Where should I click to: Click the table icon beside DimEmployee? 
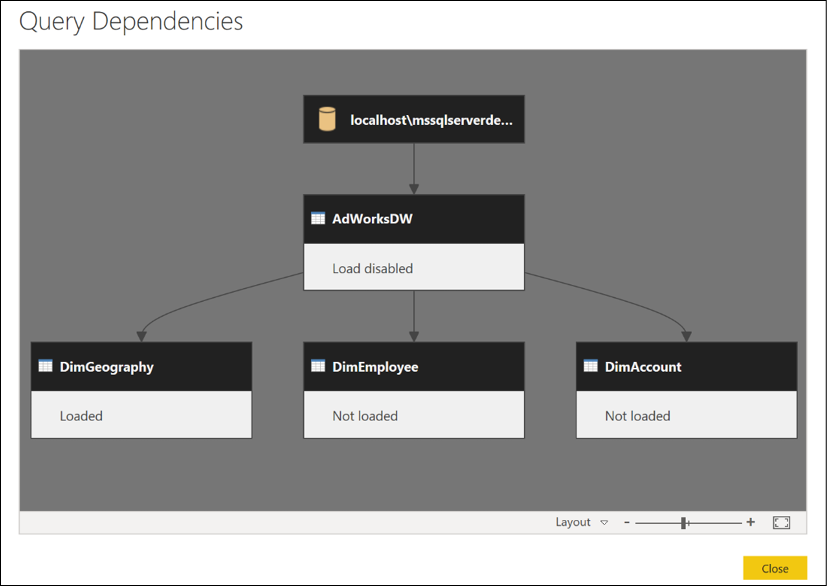318,366
